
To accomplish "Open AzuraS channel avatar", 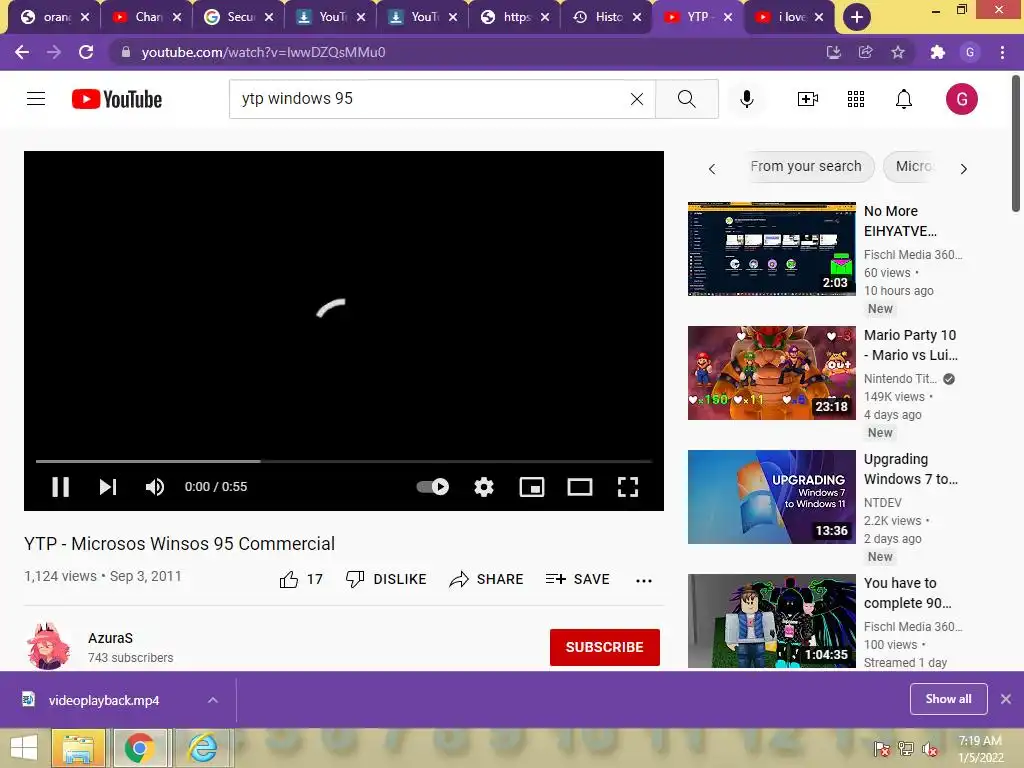I will [x=48, y=646].
